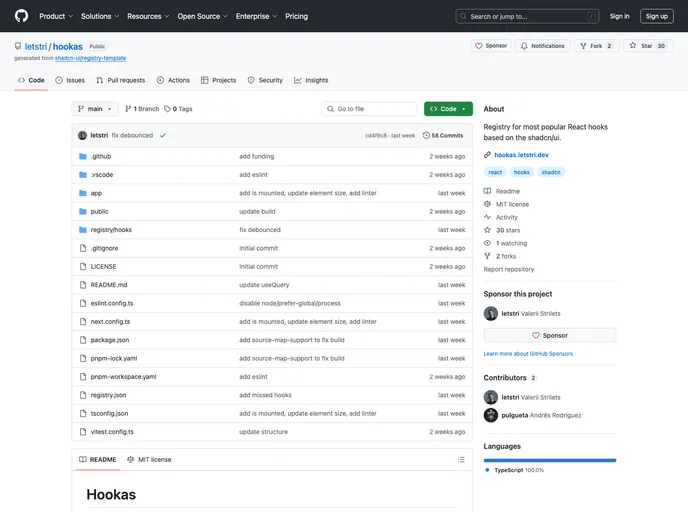Switch to the MIT license tab

pos(149,460)
